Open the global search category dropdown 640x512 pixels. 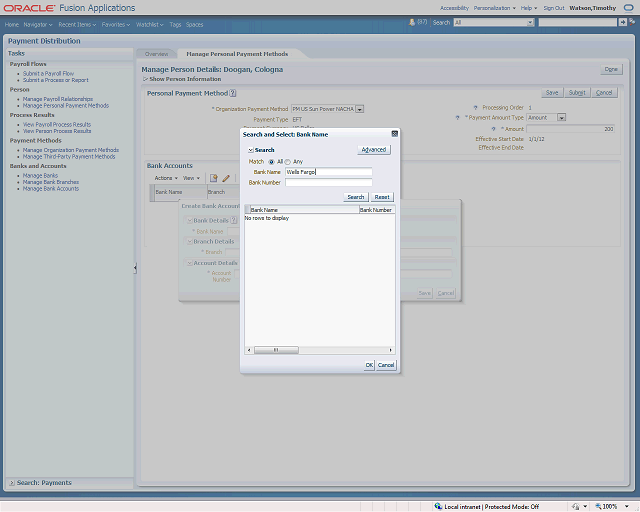pos(530,22)
